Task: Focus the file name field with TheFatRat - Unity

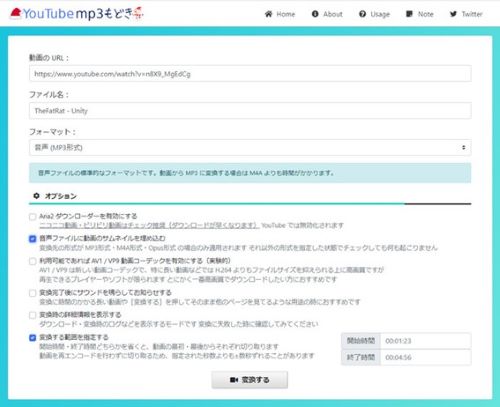Action: click(250, 111)
